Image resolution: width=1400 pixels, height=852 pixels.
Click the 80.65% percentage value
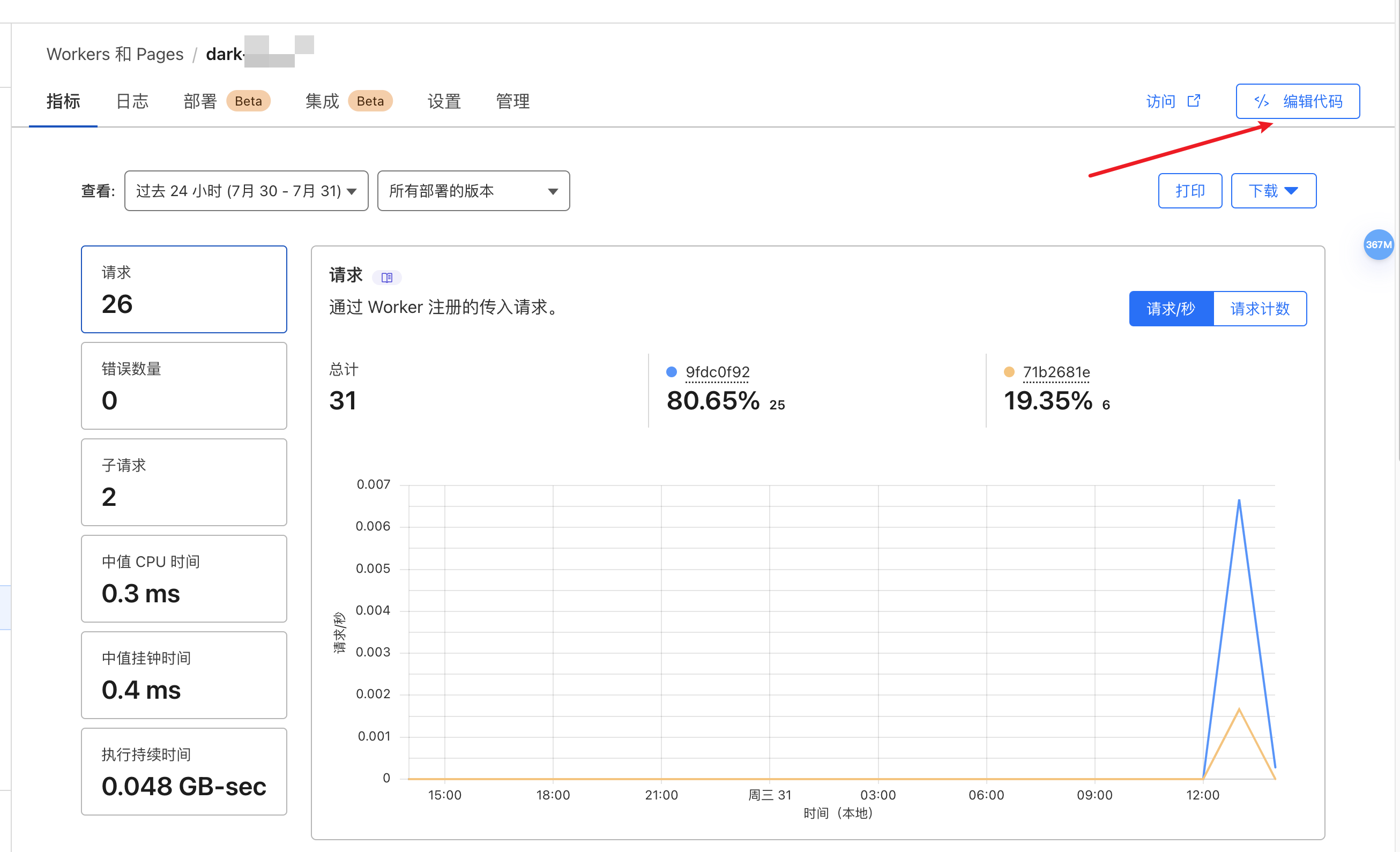713,400
